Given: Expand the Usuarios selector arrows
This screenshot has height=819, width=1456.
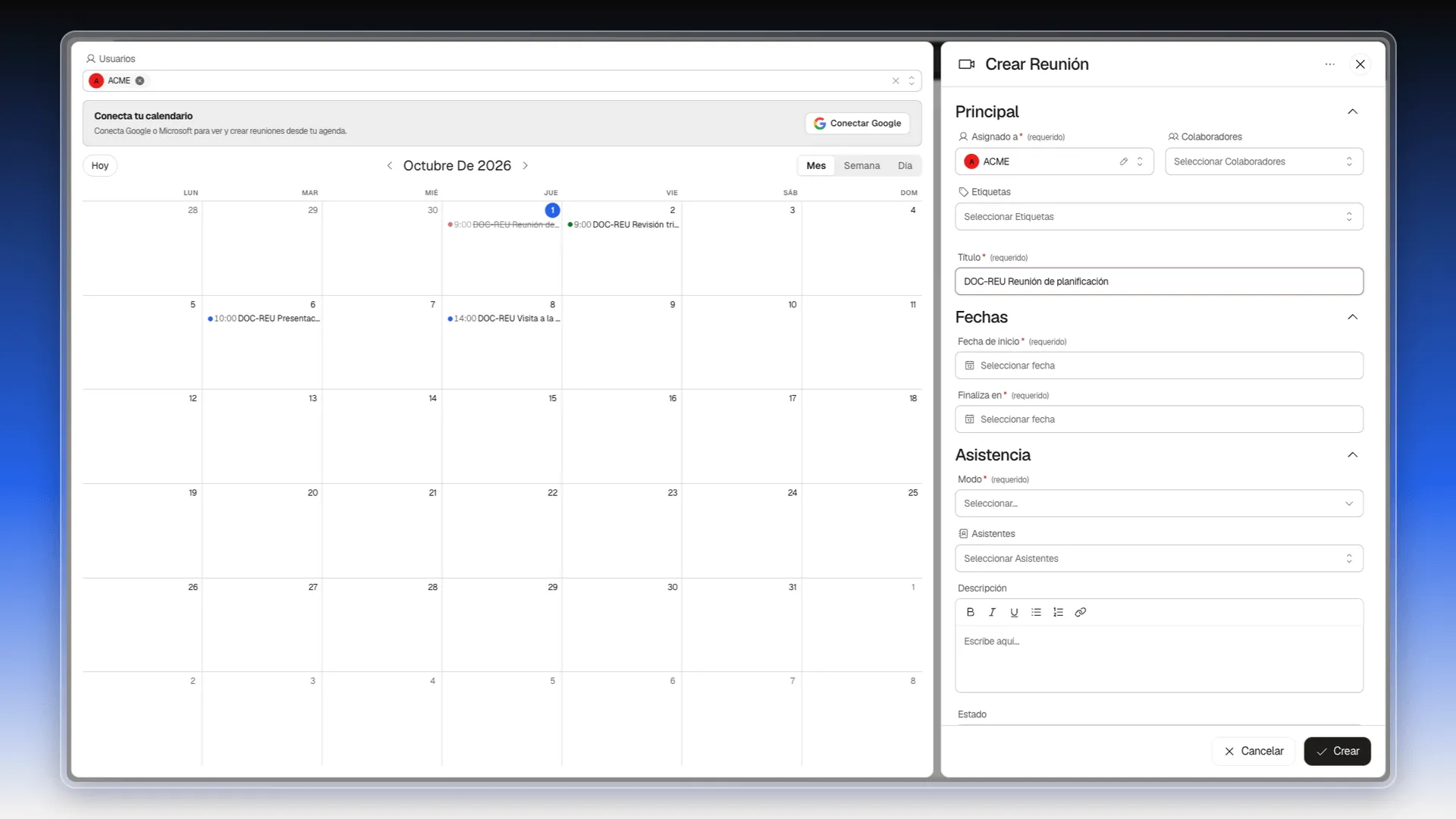Looking at the screenshot, I should coord(912,80).
